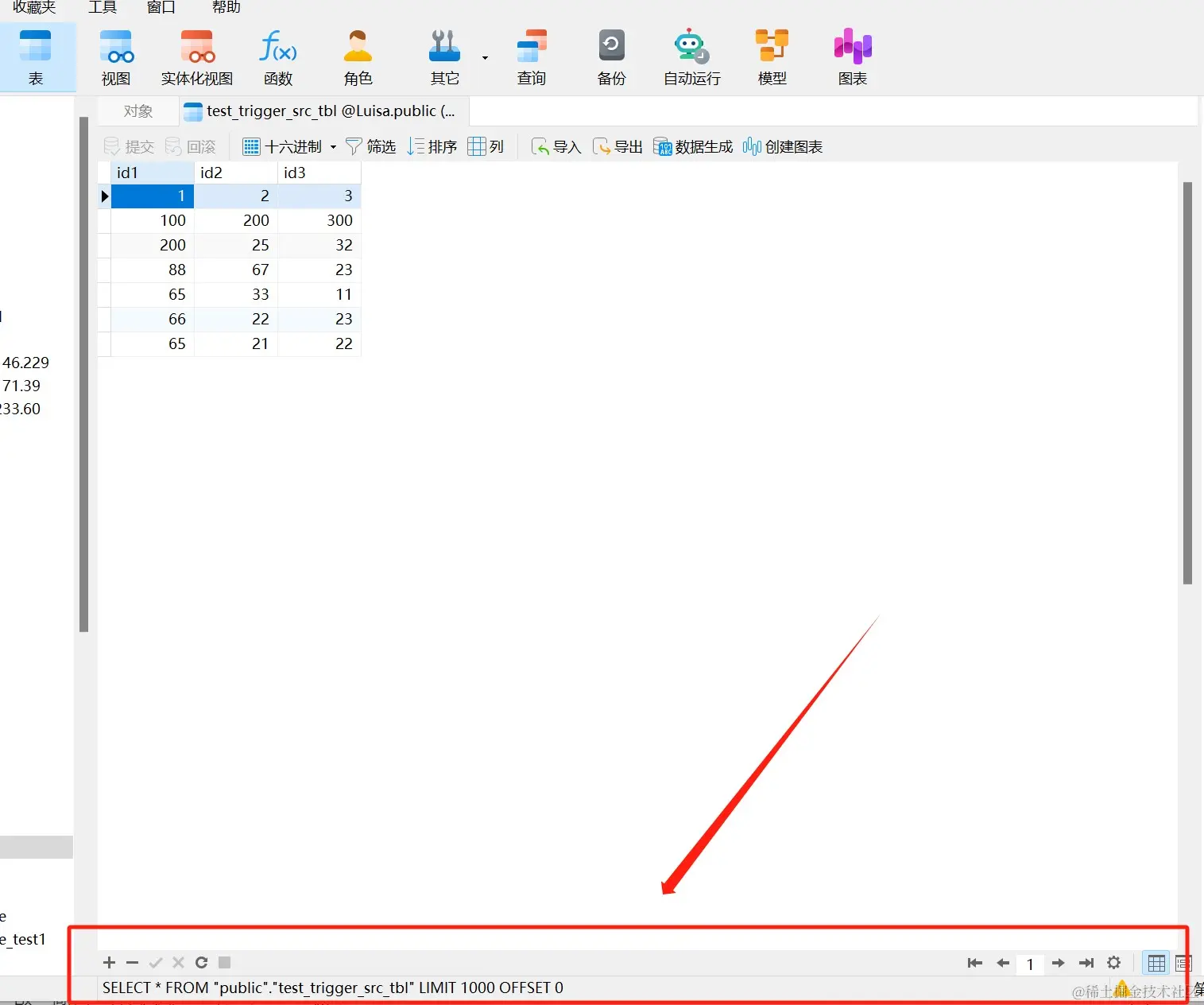The width and height of the screenshot is (1204, 1005).
Task: Open the 函数 (Function) section
Action: [x=278, y=57]
